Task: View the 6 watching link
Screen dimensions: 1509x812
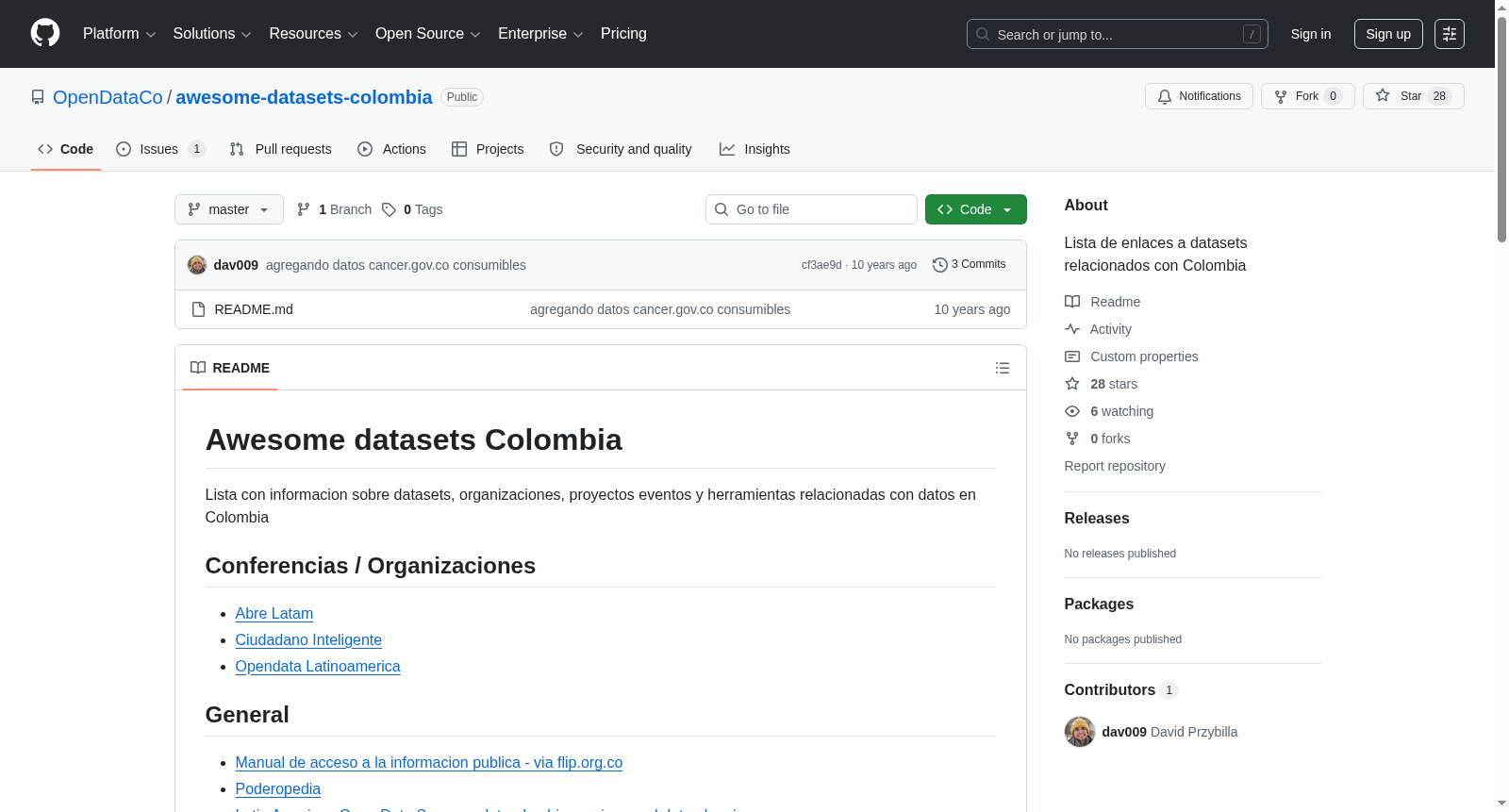Action: (1109, 411)
